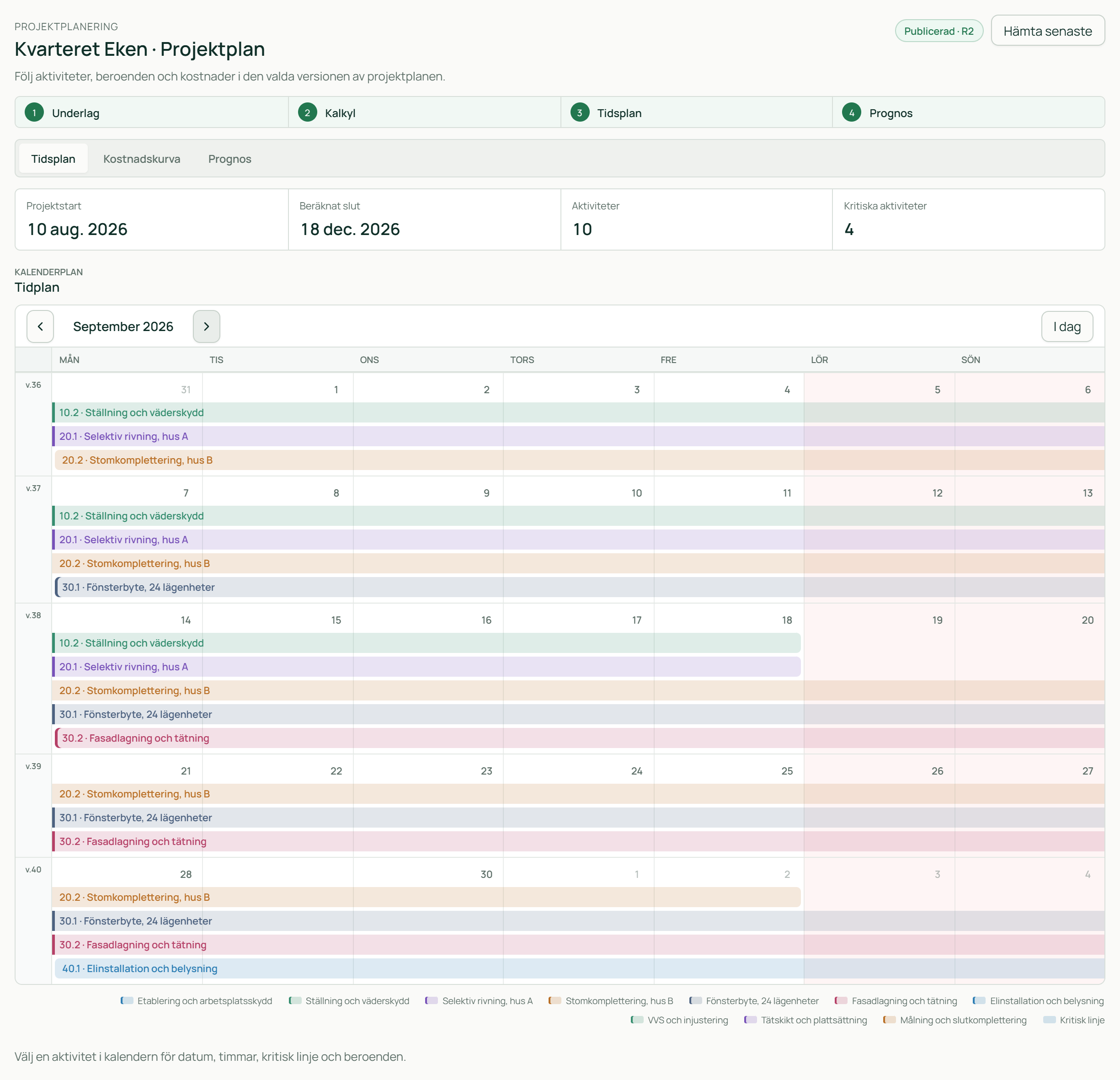
Task: Advance to next month with right chevron
Action: point(206,326)
